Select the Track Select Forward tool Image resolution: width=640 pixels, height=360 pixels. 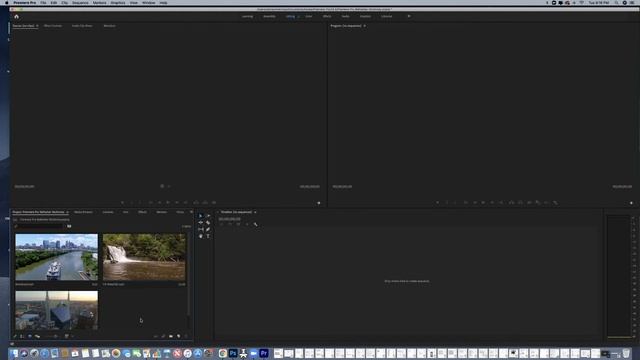[x=208, y=216]
